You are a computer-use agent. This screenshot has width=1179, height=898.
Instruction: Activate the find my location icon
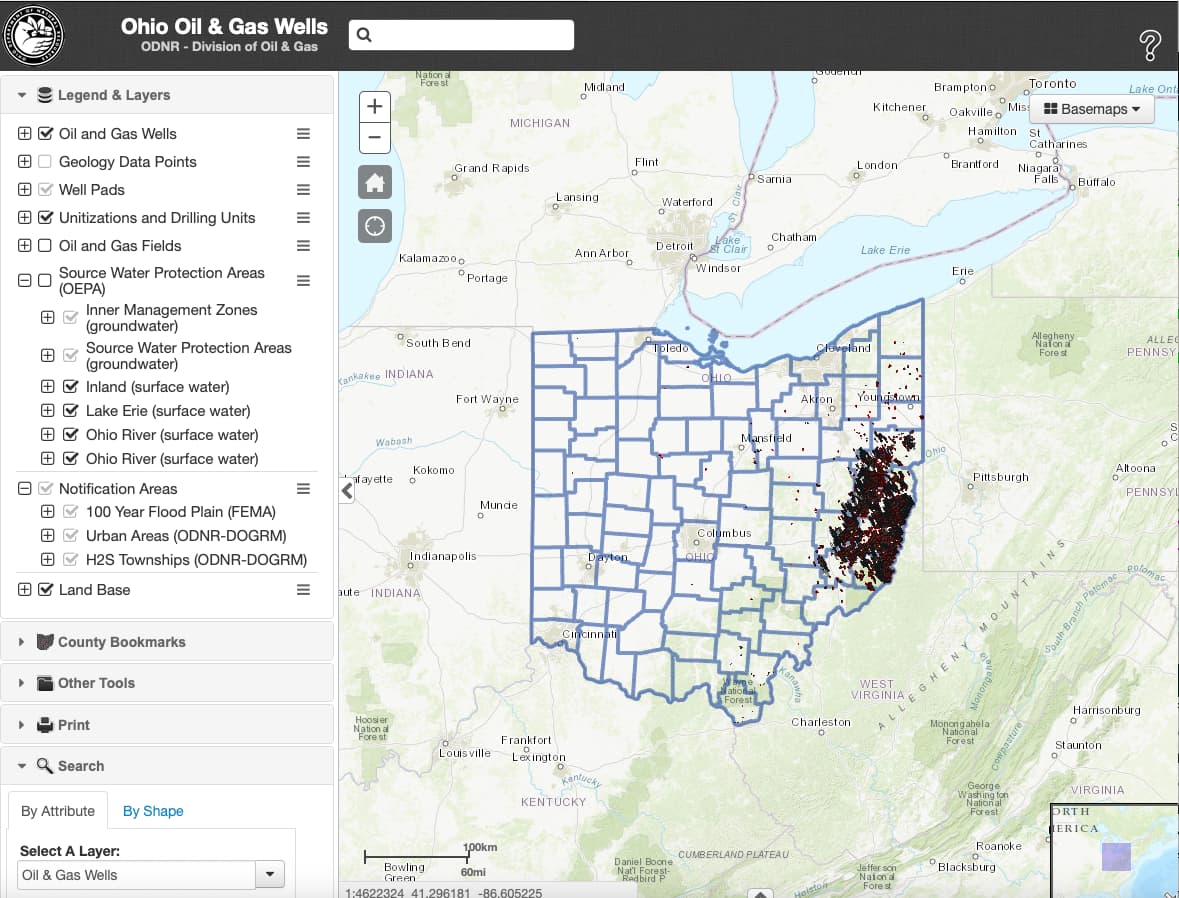(x=374, y=226)
